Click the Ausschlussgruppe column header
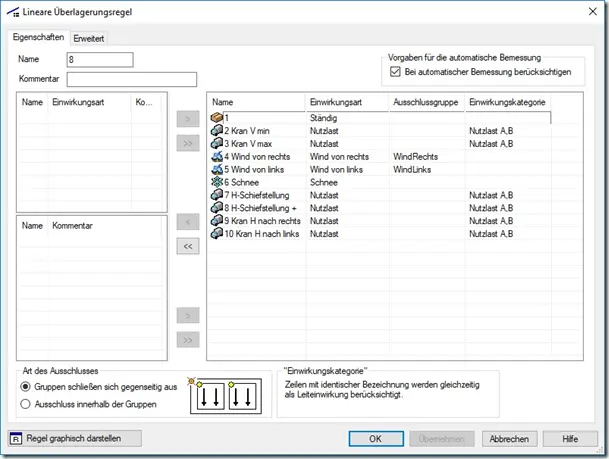 [x=426, y=102]
